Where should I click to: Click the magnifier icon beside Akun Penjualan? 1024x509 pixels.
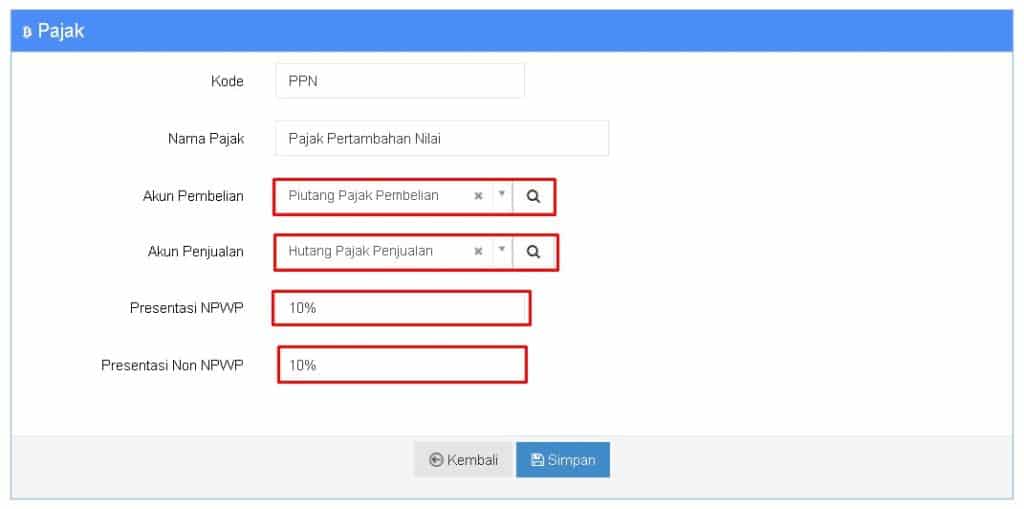coord(534,252)
